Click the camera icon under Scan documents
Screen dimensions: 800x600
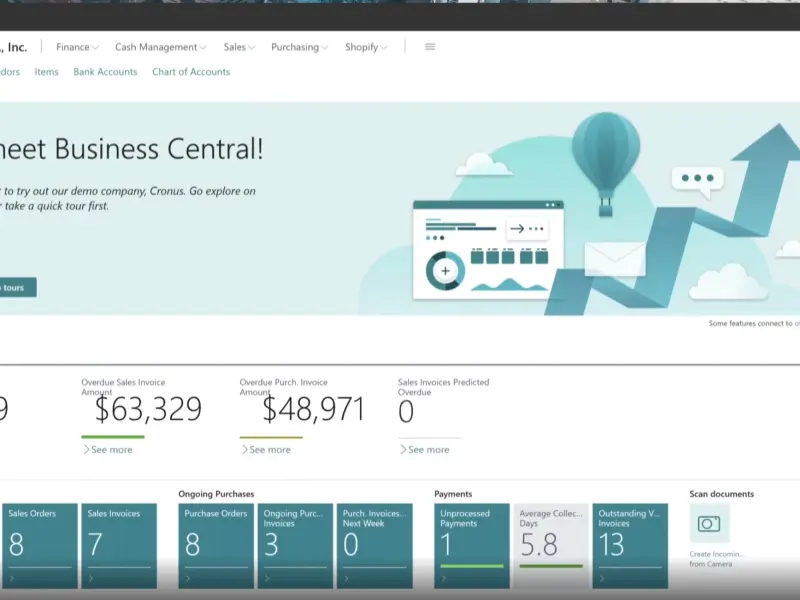709,524
